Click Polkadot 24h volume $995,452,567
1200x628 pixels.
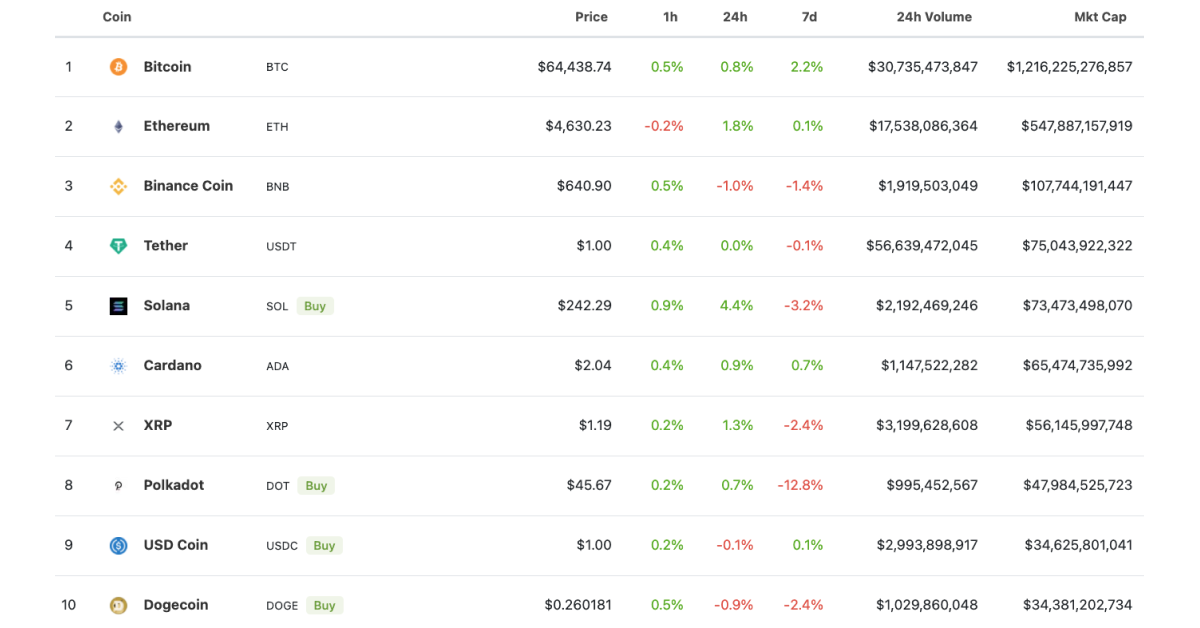tap(932, 485)
